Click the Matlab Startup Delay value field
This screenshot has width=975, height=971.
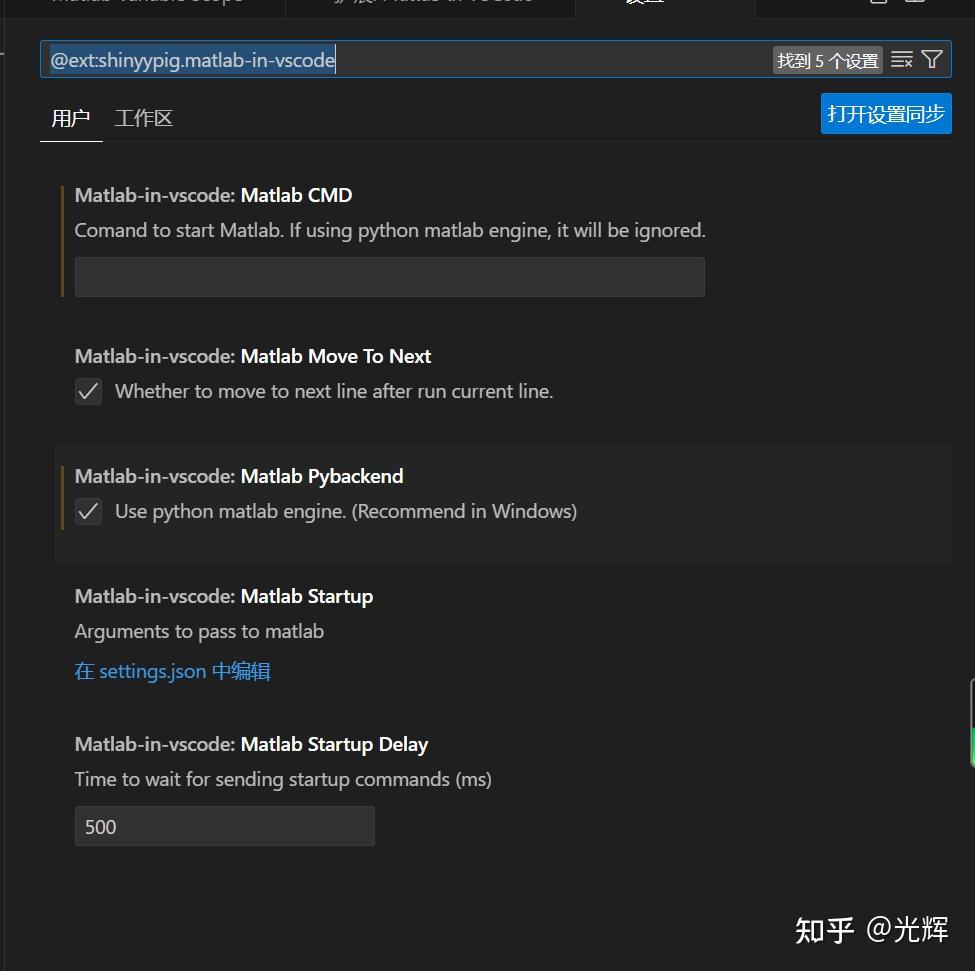pos(224,827)
